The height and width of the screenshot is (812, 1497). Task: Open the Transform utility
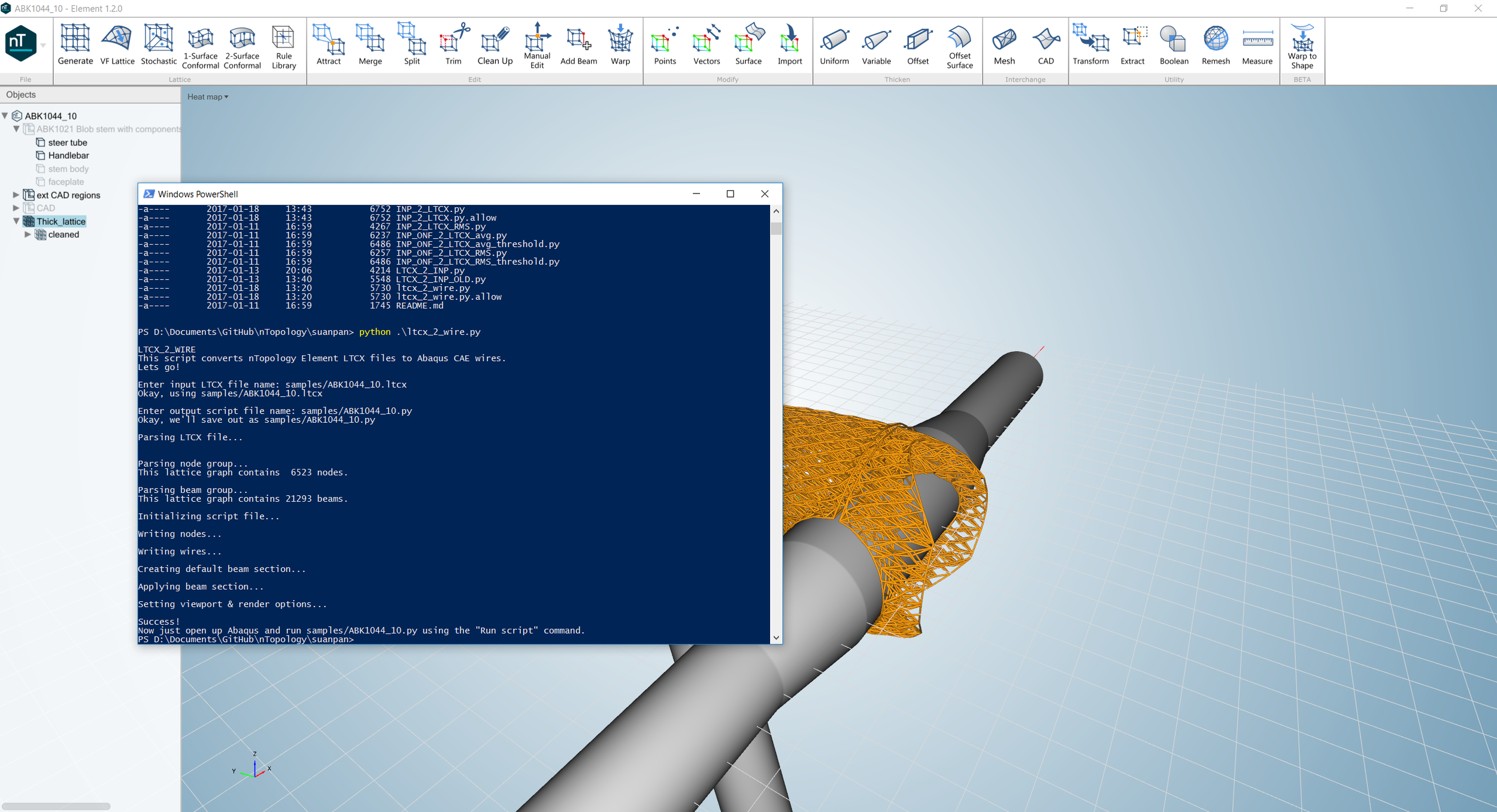click(x=1091, y=45)
